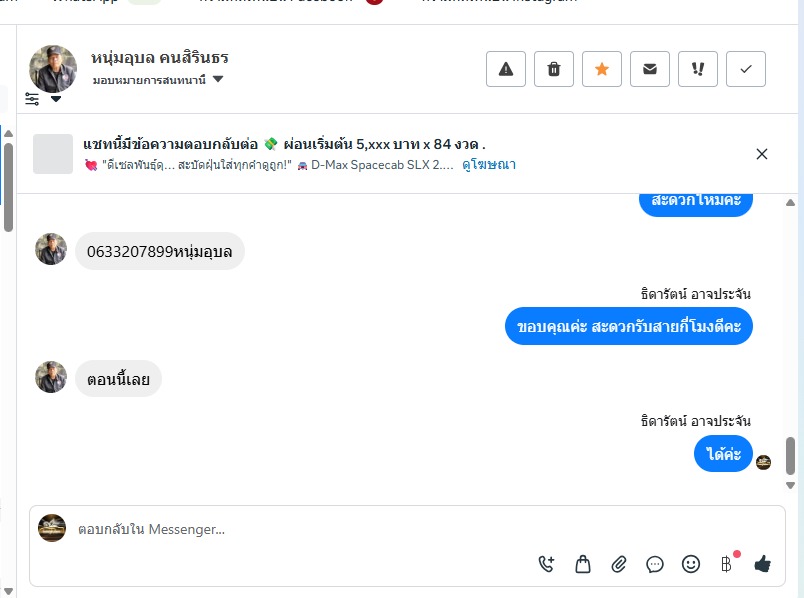Click the double exclamation priority icon
Viewport: 804px width, 598px height.
click(698, 69)
